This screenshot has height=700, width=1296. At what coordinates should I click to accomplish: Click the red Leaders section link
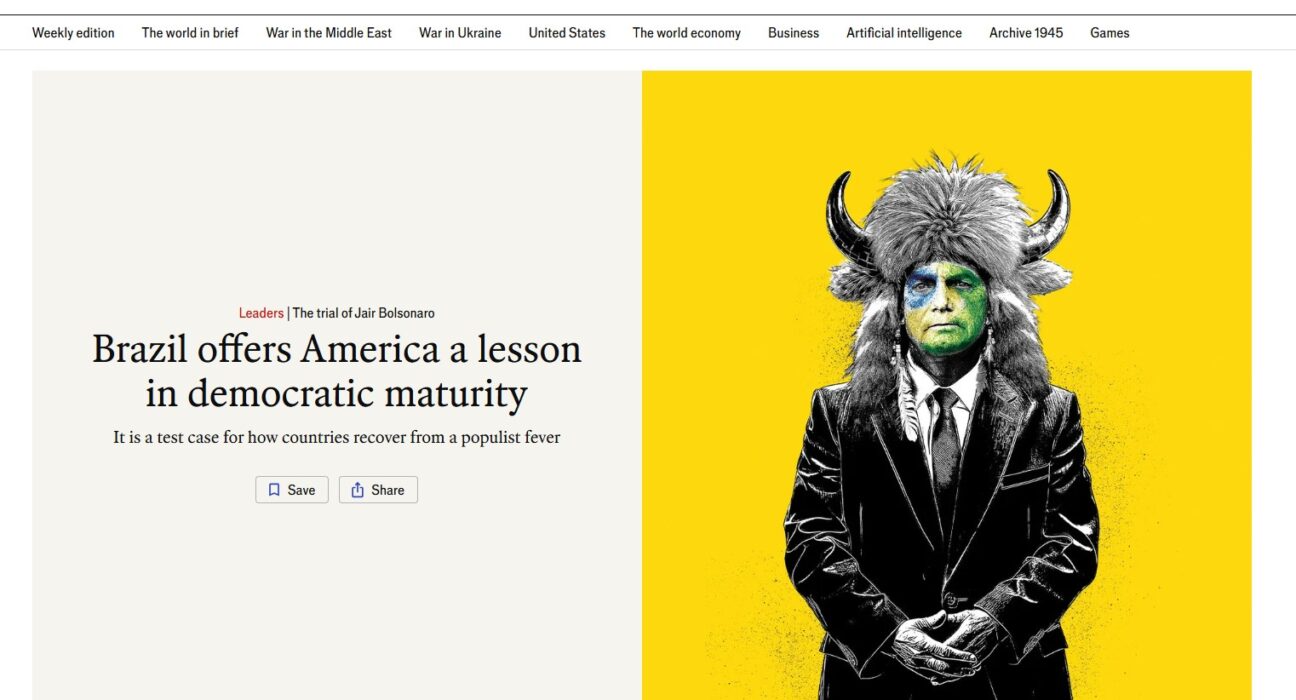coord(261,313)
